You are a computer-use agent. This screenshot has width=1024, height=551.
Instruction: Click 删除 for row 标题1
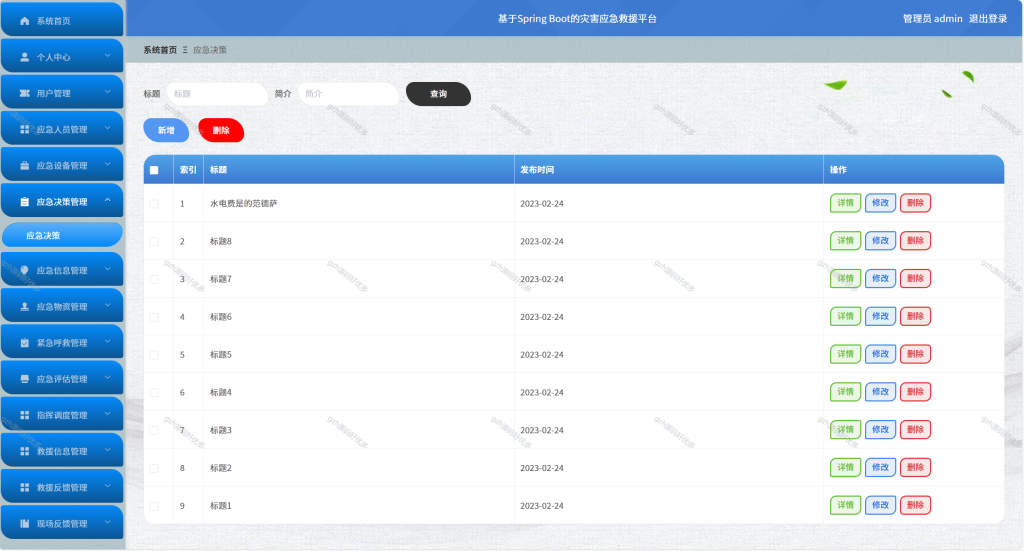tap(915, 505)
